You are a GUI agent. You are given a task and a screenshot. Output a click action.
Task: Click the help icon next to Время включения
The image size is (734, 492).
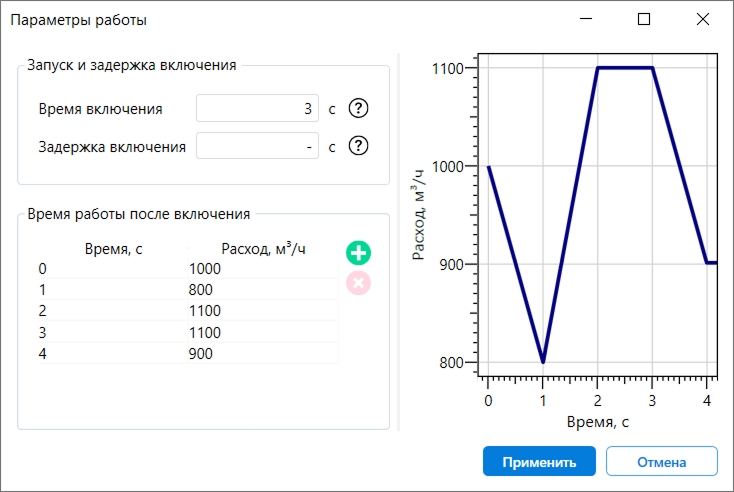(x=358, y=109)
